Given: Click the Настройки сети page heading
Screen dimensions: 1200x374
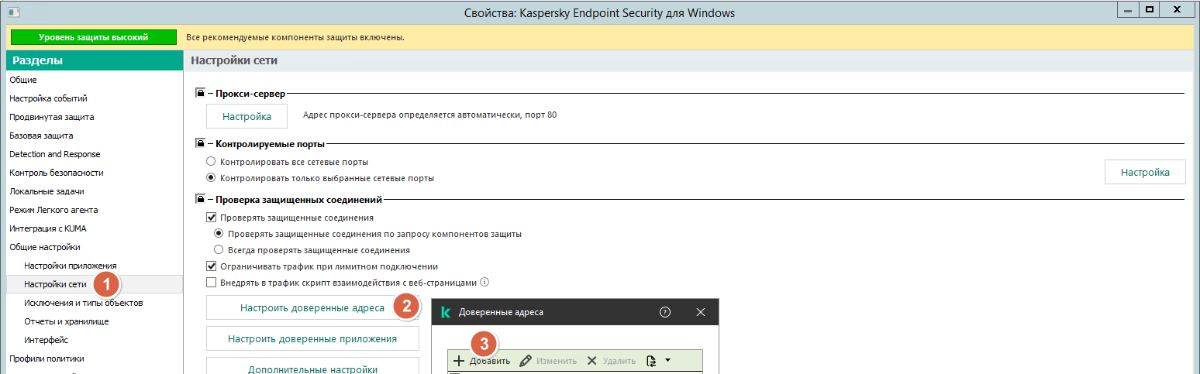Looking at the screenshot, I should [x=234, y=61].
